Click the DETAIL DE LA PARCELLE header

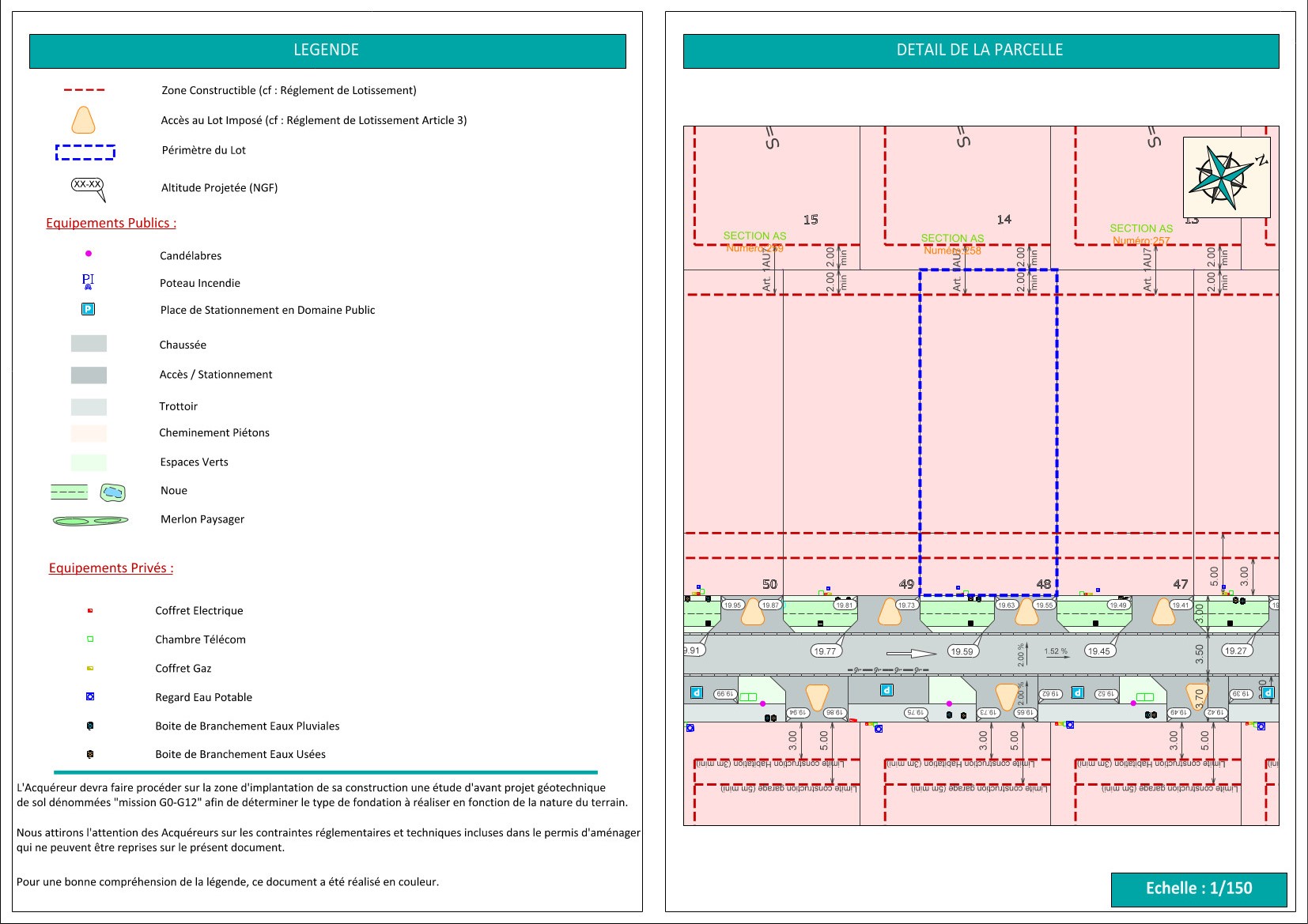980,51
